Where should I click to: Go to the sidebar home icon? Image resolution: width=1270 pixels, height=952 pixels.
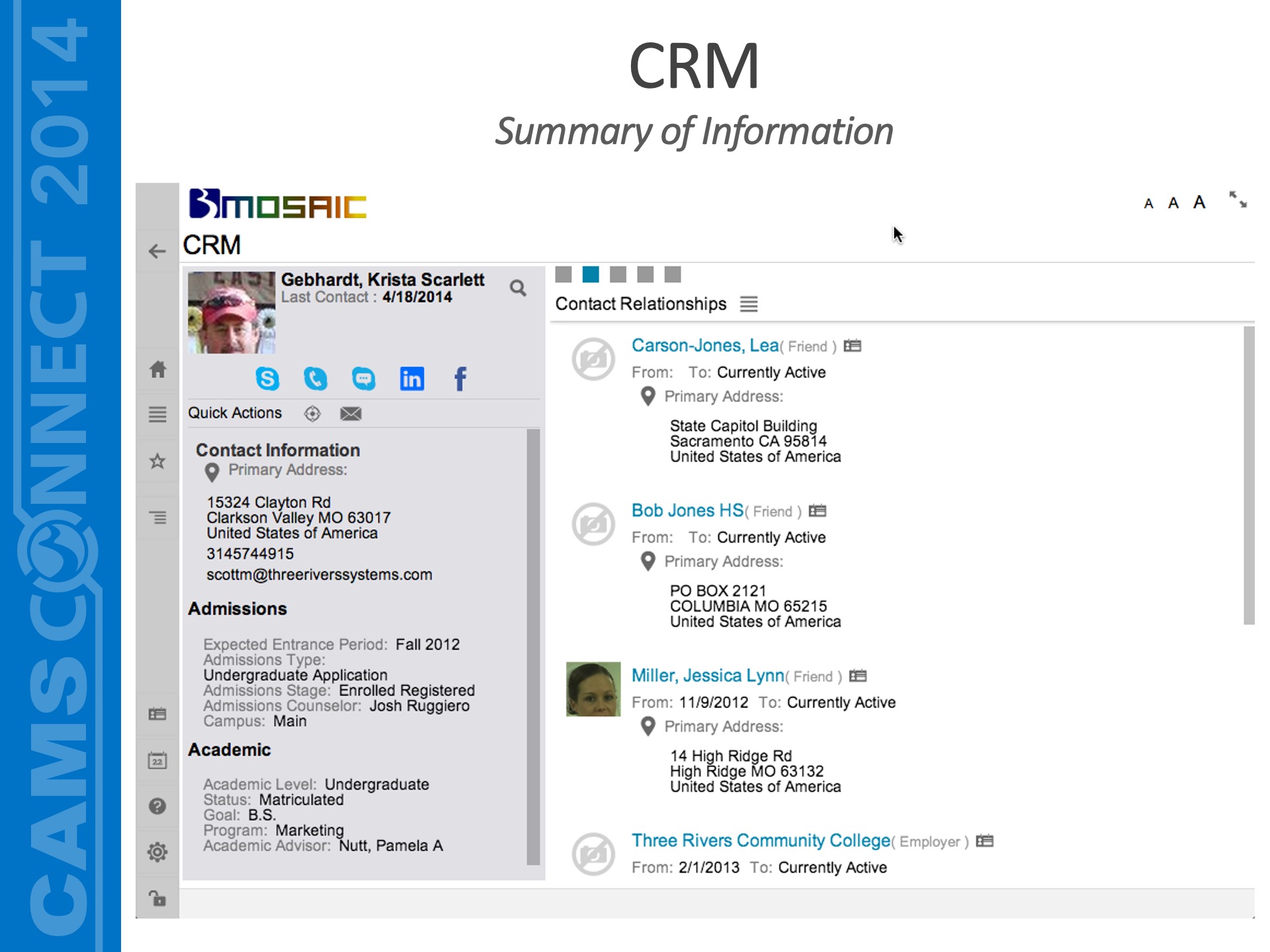157,370
